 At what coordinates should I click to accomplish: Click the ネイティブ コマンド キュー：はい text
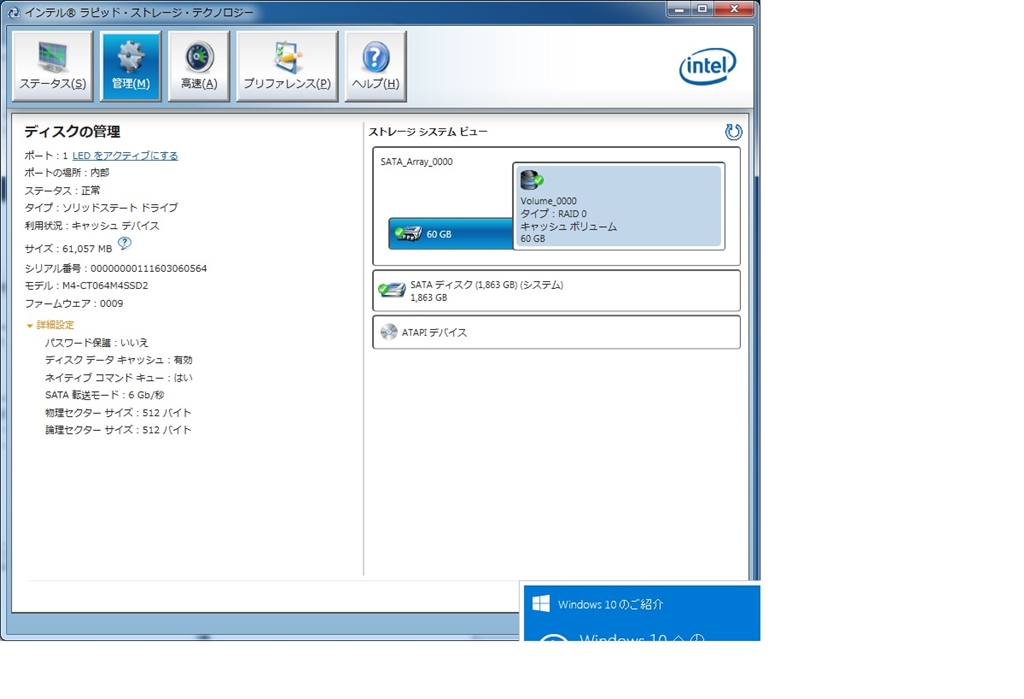(119, 378)
